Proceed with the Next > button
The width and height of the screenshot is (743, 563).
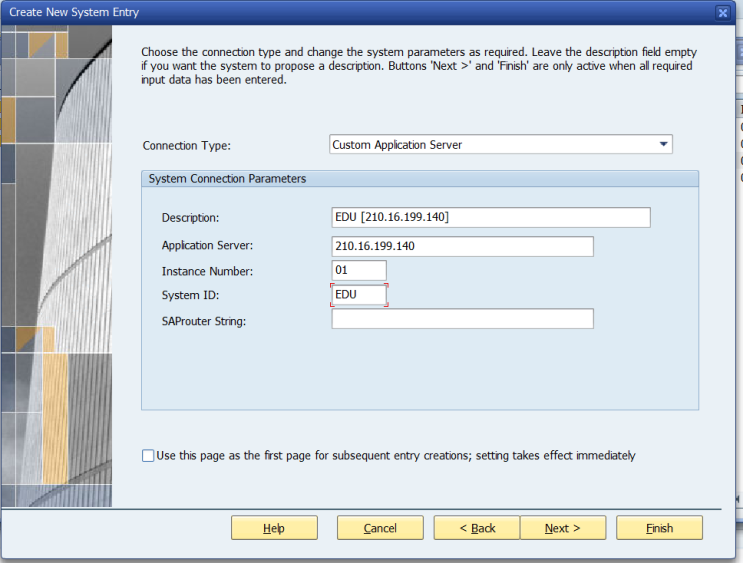pyautogui.click(x=563, y=528)
